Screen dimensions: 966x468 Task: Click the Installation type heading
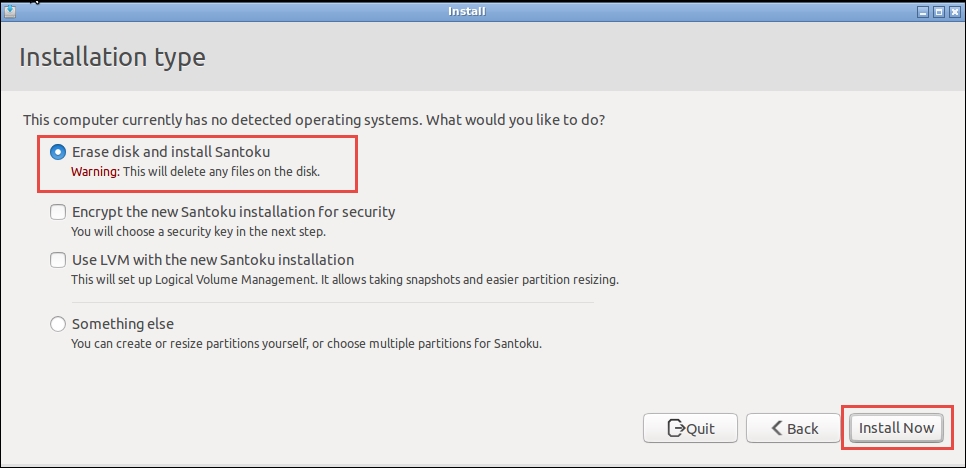[x=112, y=57]
